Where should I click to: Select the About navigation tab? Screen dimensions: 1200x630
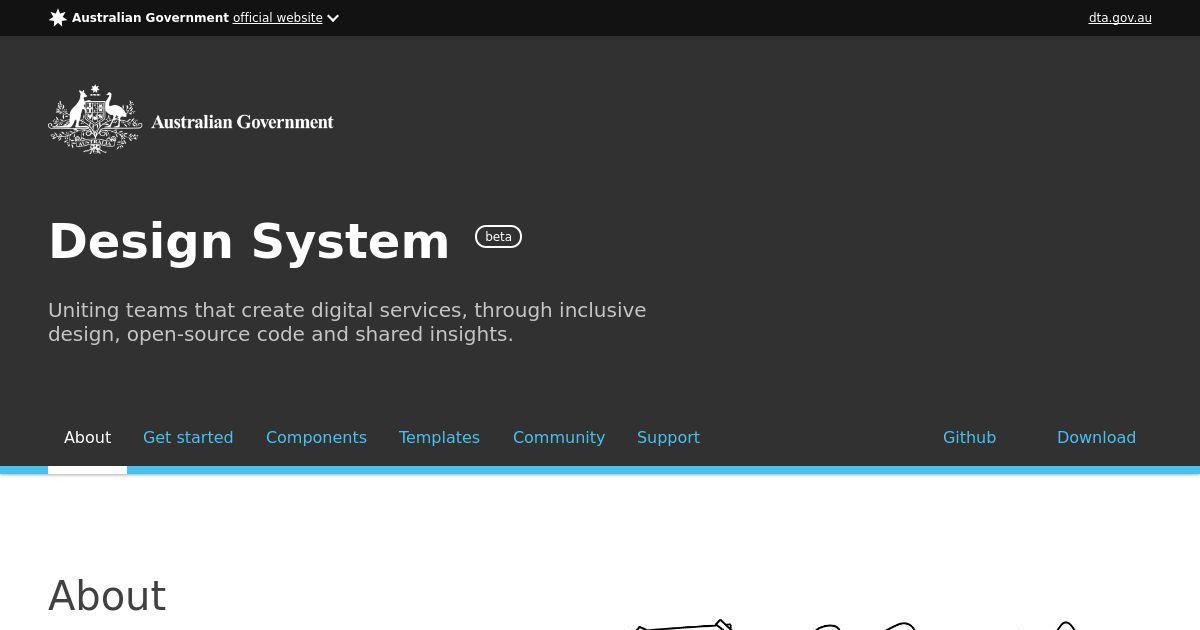click(x=87, y=437)
